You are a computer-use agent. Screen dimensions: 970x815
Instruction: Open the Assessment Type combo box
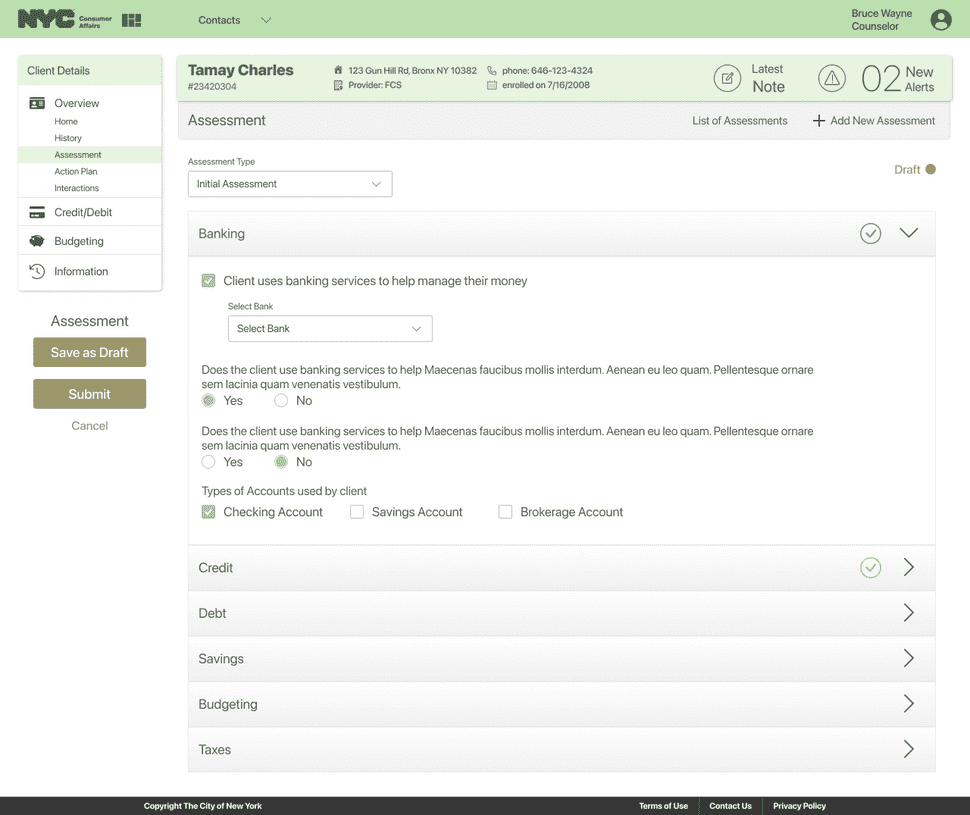[289, 184]
